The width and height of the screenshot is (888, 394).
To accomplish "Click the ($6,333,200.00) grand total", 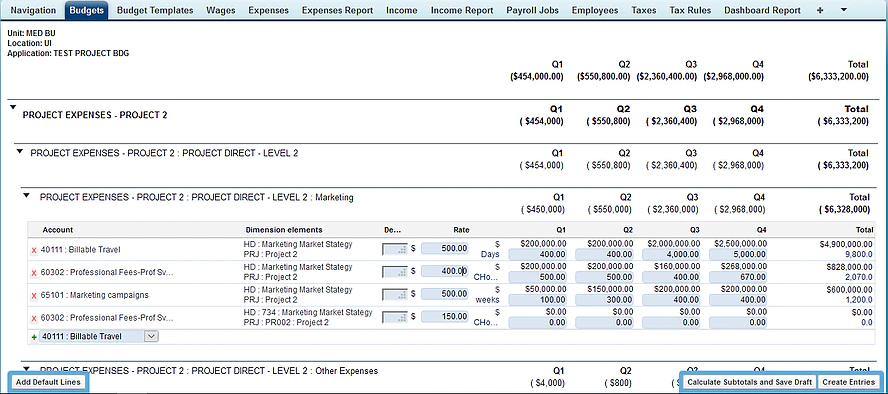I will click(x=838, y=76).
